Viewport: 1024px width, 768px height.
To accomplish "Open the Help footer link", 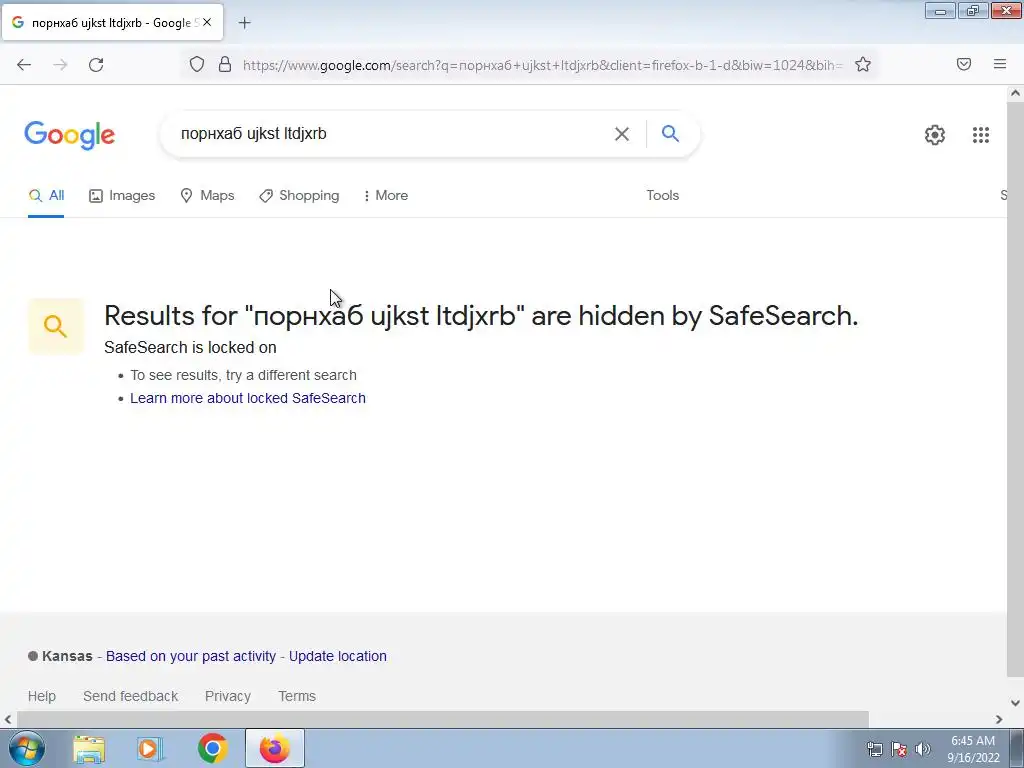I will point(42,696).
